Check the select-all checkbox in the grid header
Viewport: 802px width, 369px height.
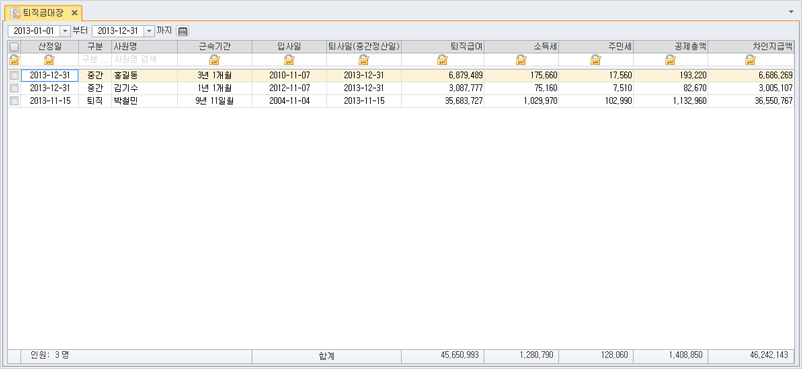point(14,47)
